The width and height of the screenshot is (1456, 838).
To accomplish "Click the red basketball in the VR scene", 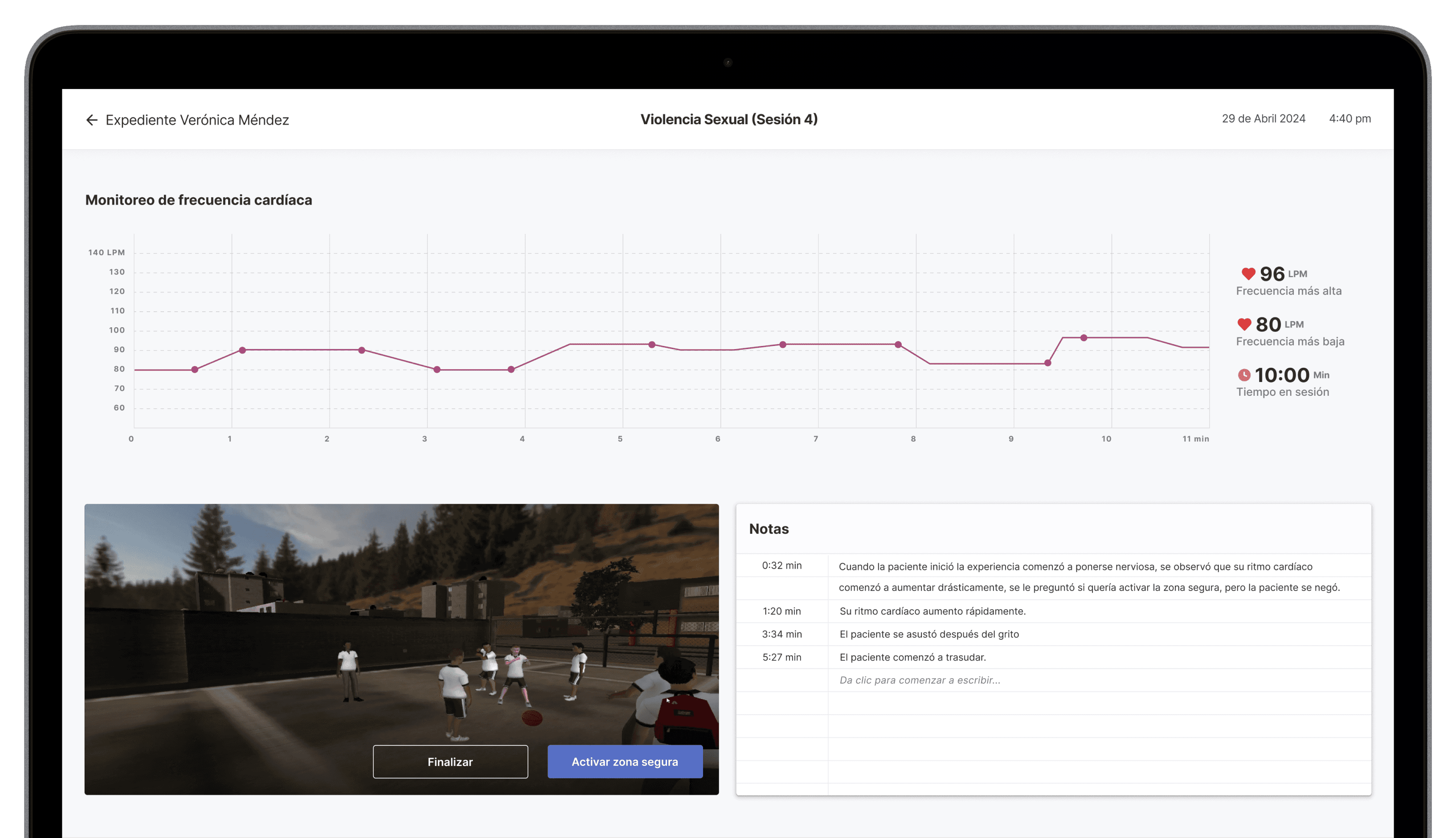I will pos(532,718).
